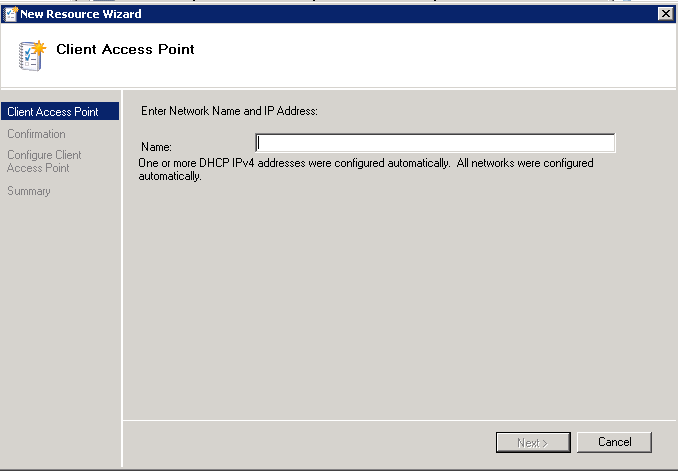Open the Configure Client Access Point step
This screenshot has height=471, width=678.
(x=44, y=161)
